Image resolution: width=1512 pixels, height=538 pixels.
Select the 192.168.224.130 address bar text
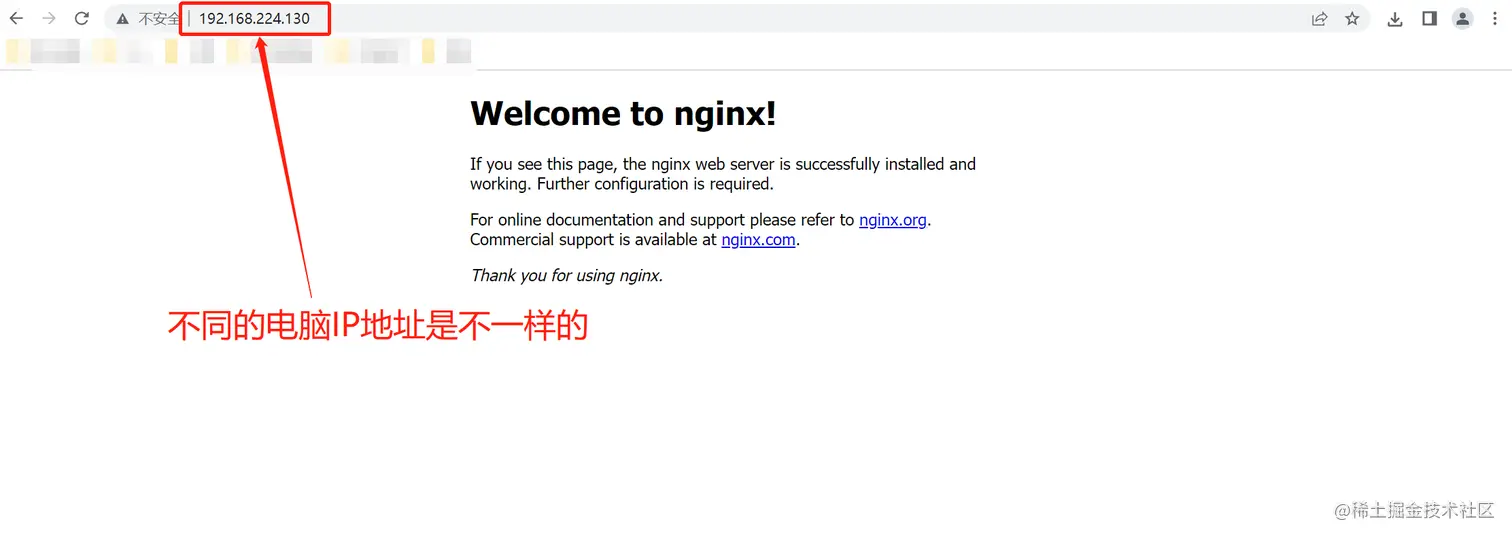(254, 18)
